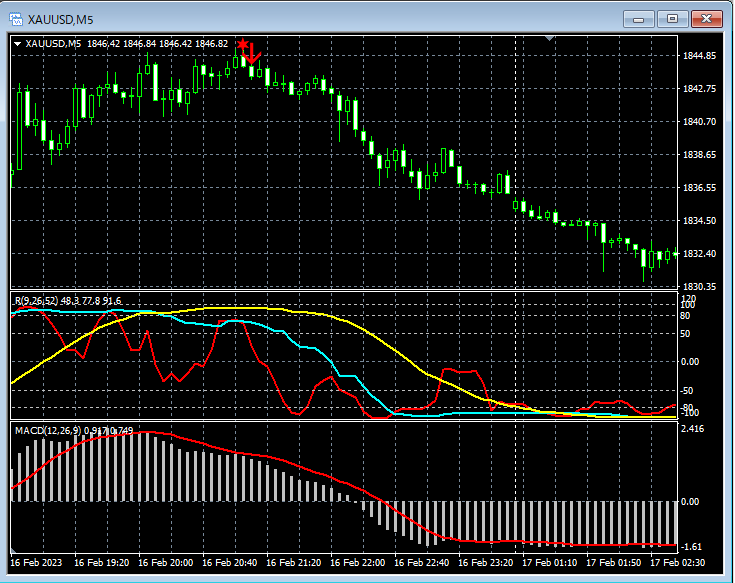Close the XAUUSD,M5 chart window
Viewport: 735px width, 583px height.
(707, 19)
